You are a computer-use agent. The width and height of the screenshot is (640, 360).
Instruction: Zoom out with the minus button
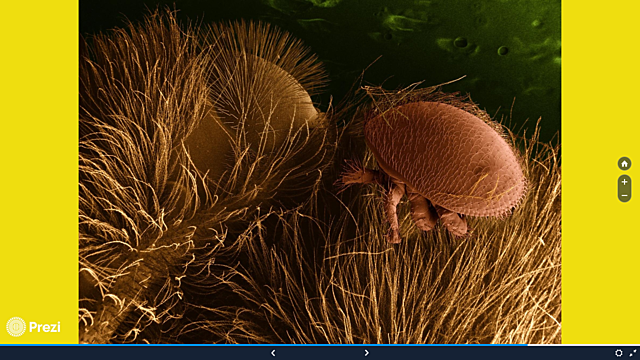[x=624, y=196]
